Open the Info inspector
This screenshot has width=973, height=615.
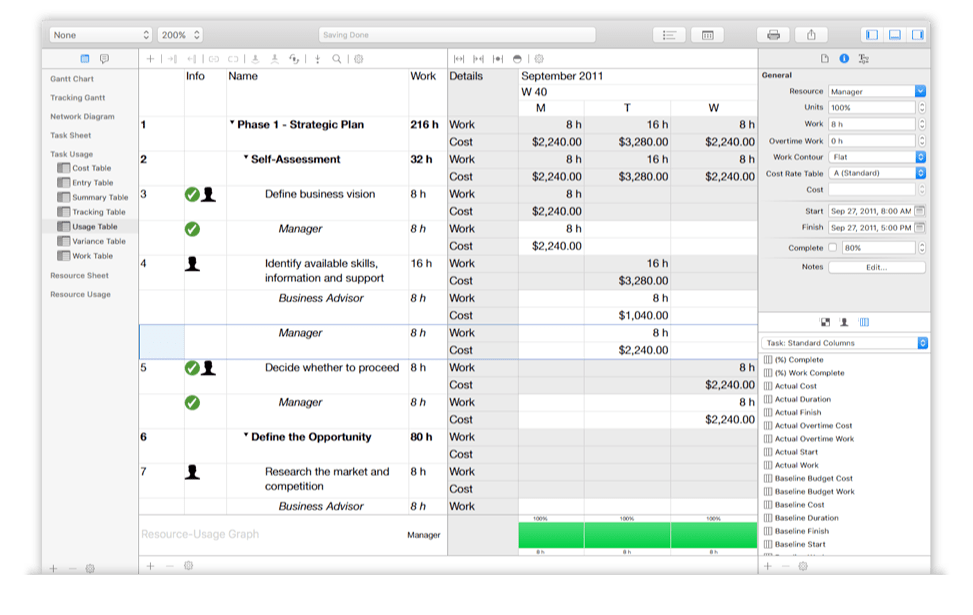tap(843, 58)
